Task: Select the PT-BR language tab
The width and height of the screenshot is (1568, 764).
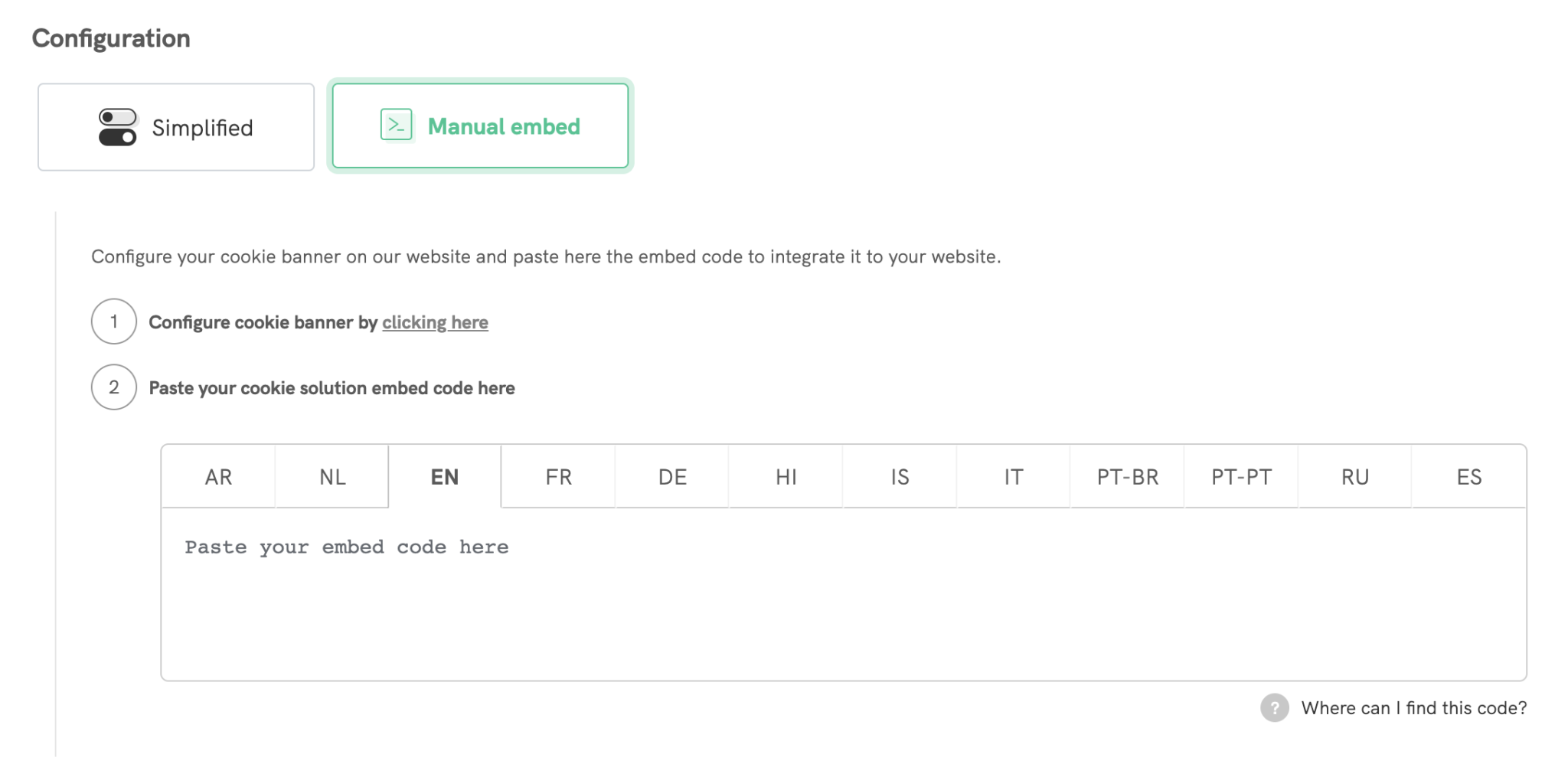Action: pos(1126,476)
